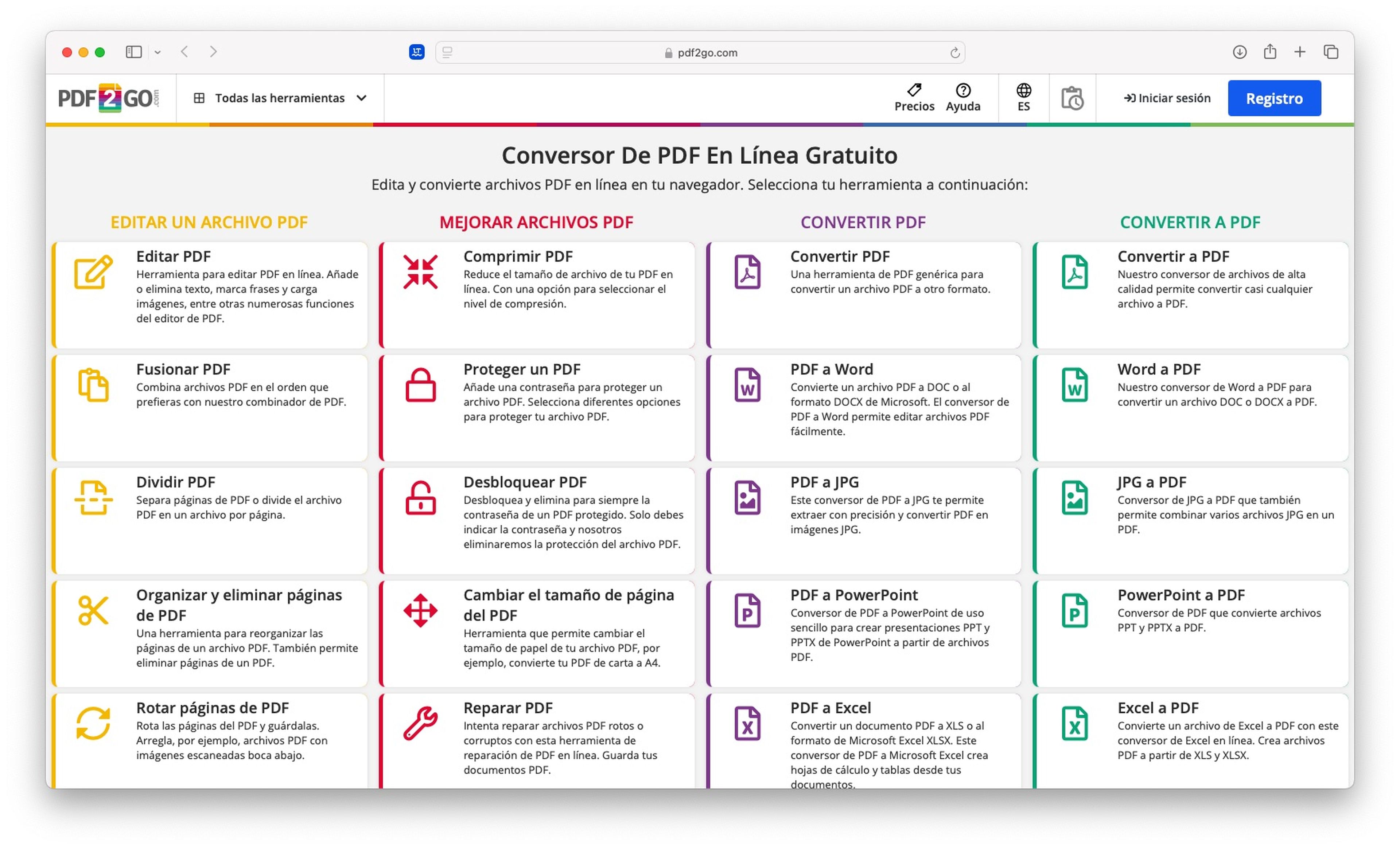Open Precios via the price tag icon
1400x849 pixels.
(914, 90)
